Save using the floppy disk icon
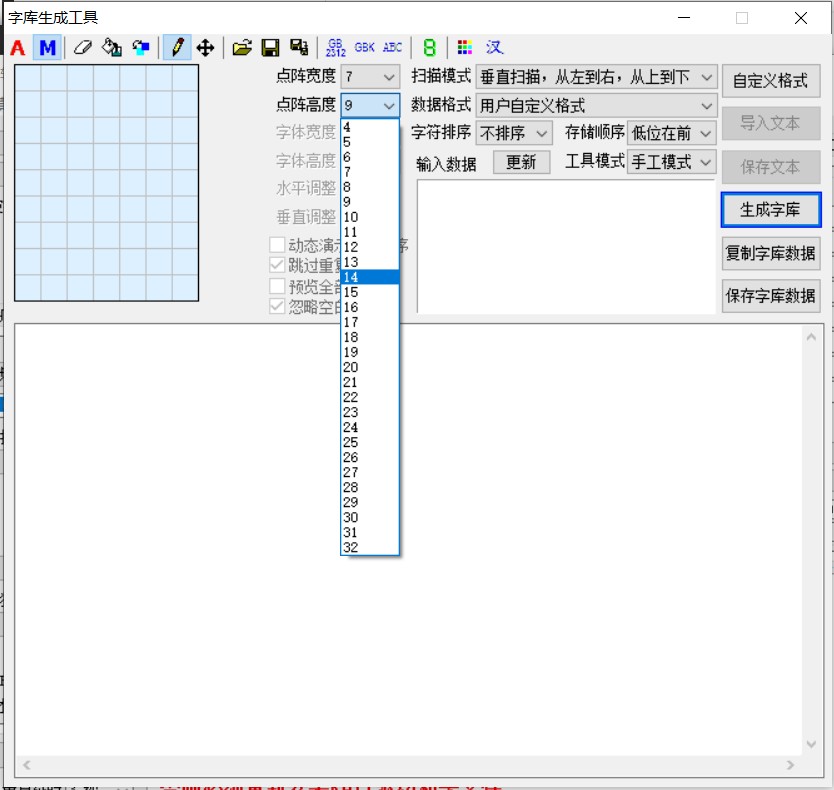 (x=270, y=48)
